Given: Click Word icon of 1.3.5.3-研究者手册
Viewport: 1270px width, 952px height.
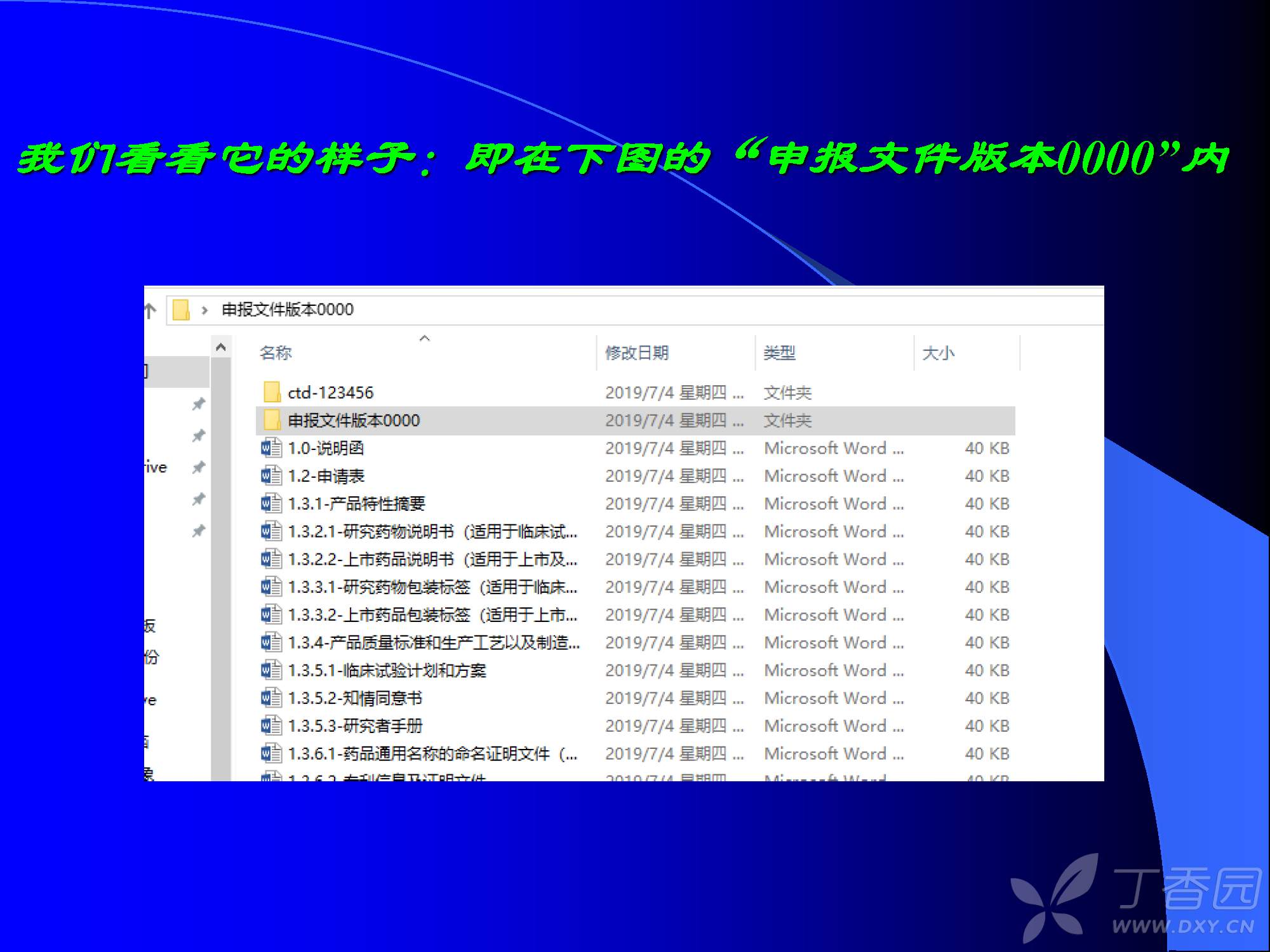Looking at the screenshot, I should click(x=271, y=726).
